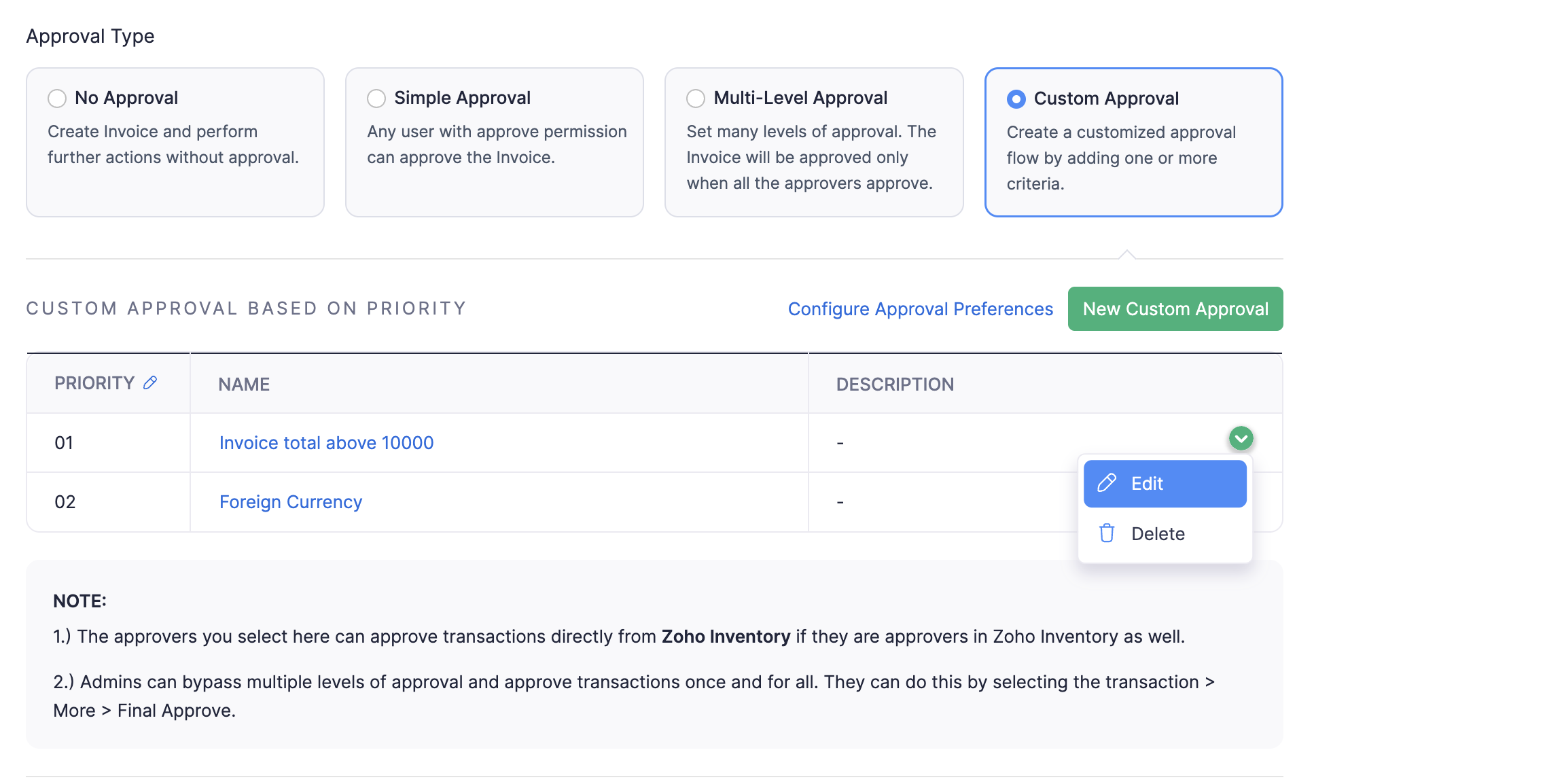
Task: Click priority 02 cell in table
Action: [x=65, y=502]
